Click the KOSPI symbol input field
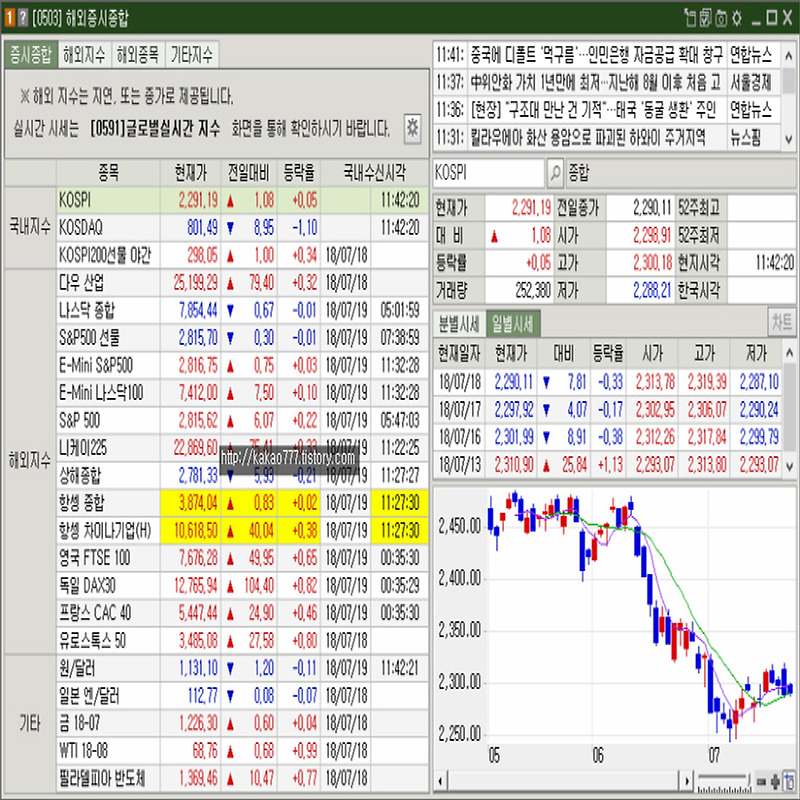Image resolution: width=800 pixels, height=800 pixels. [489, 173]
